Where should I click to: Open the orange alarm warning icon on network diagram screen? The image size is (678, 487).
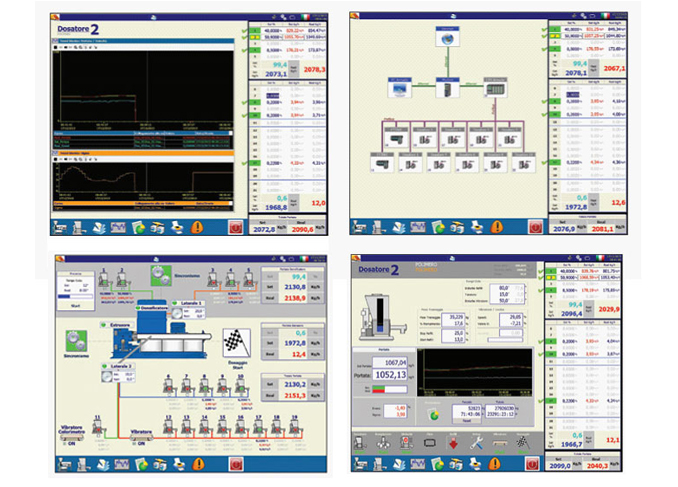click(x=498, y=228)
